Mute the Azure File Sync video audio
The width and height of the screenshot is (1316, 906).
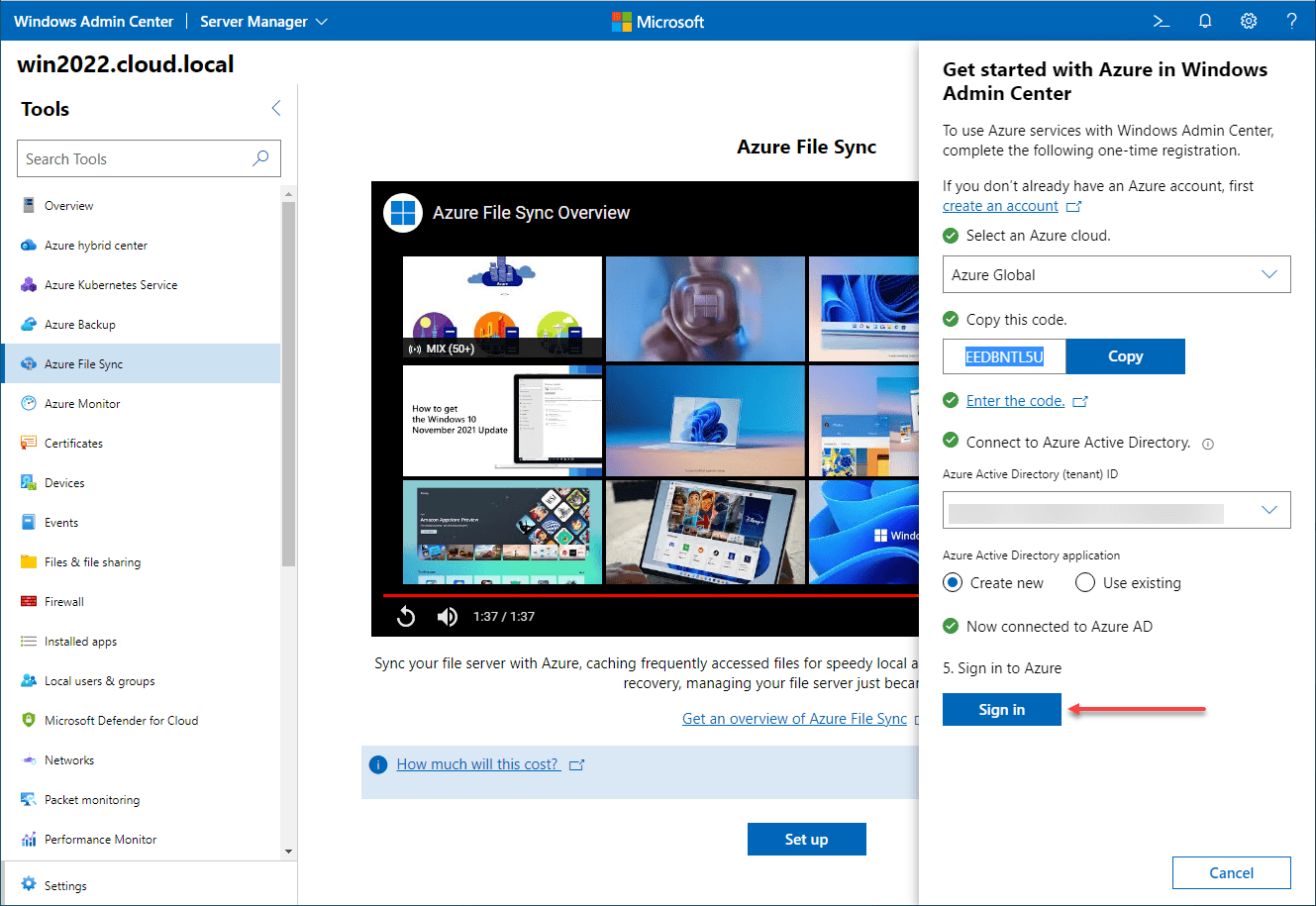[448, 616]
